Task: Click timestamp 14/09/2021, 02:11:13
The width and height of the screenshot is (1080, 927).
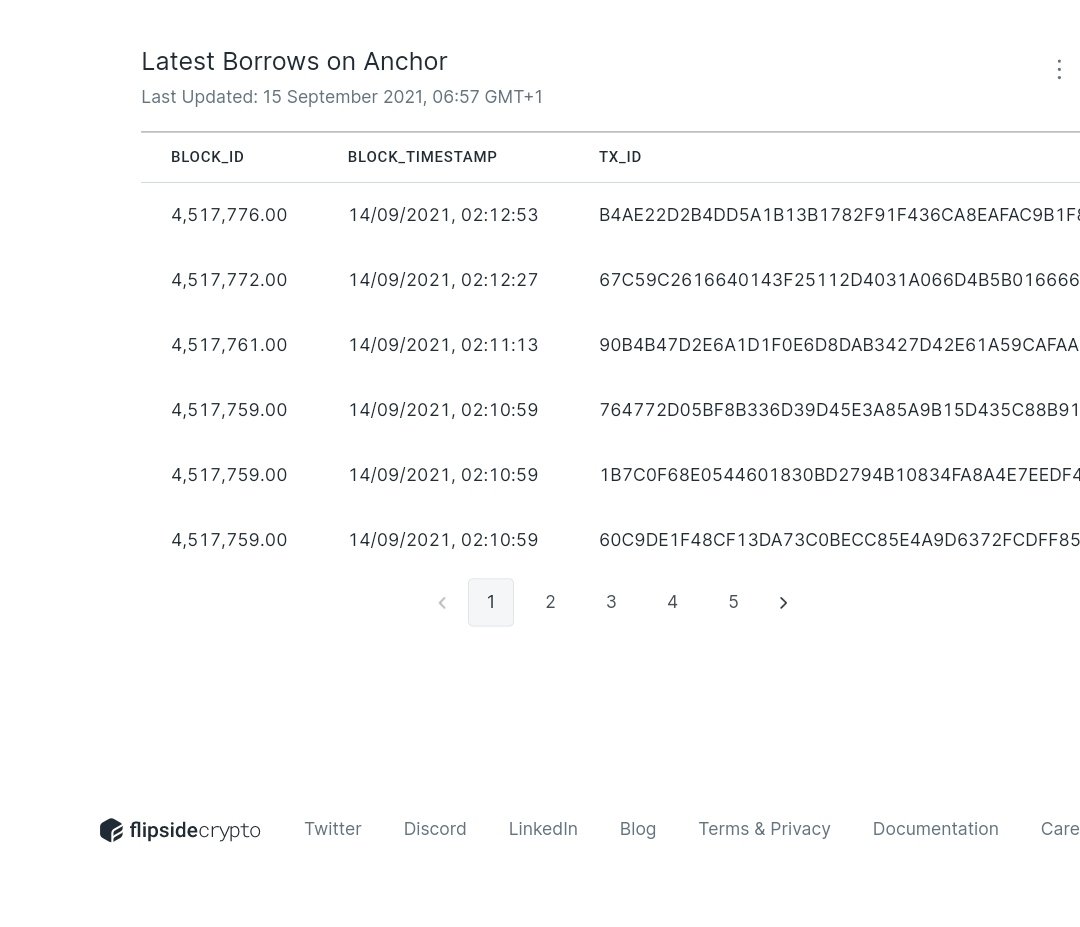Action: (444, 345)
